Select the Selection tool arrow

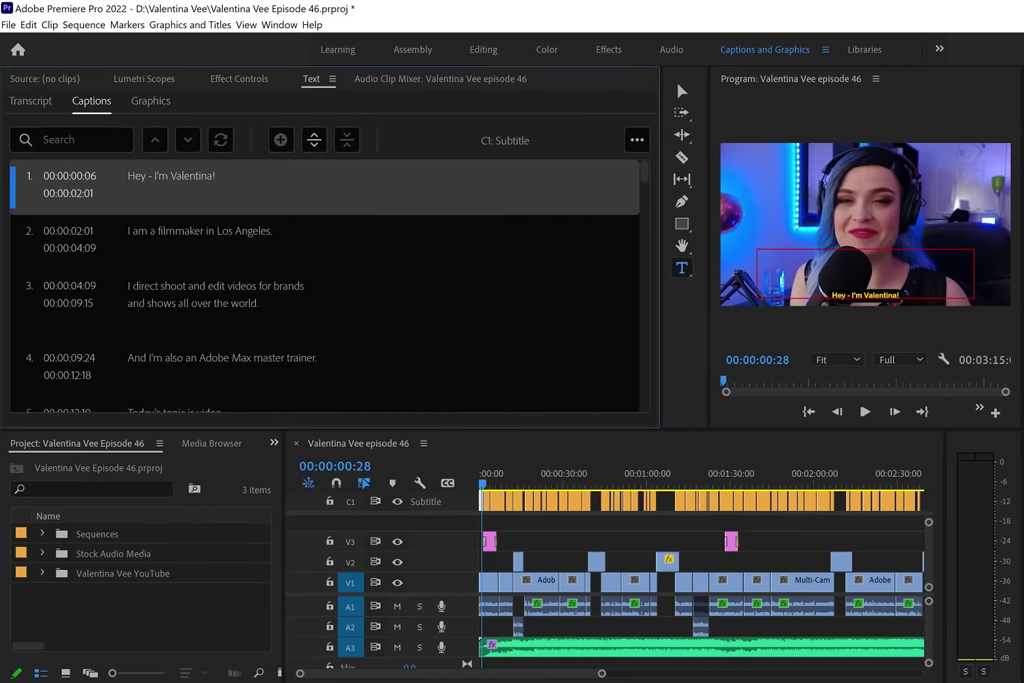click(x=682, y=91)
